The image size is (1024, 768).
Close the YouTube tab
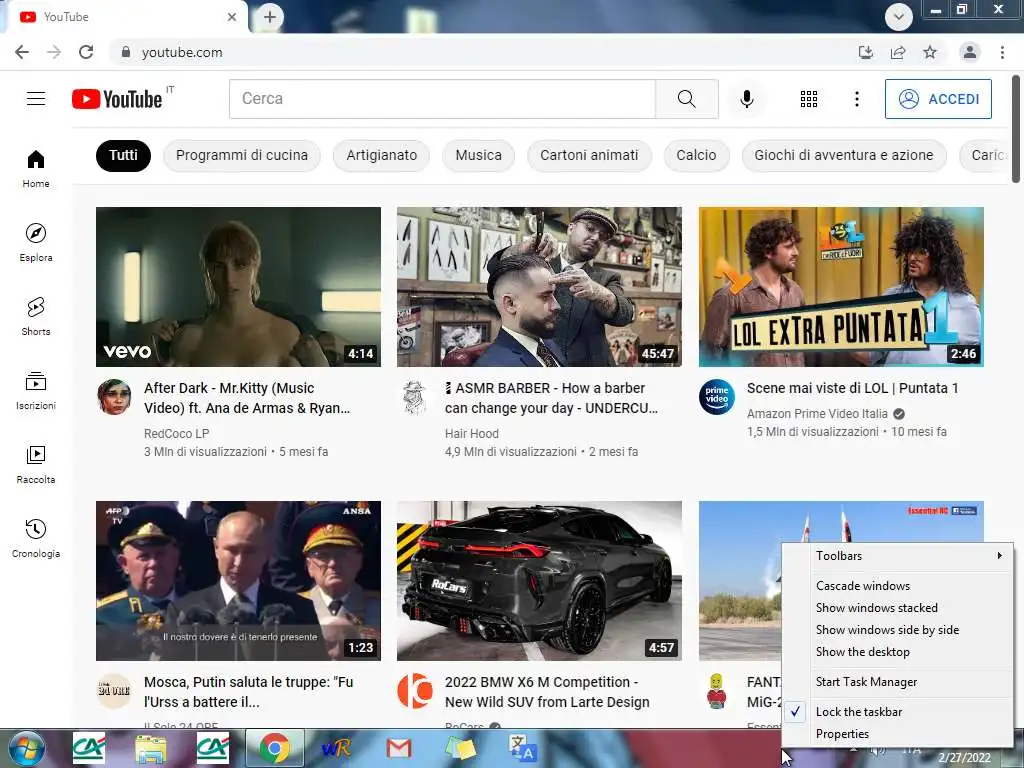click(232, 17)
